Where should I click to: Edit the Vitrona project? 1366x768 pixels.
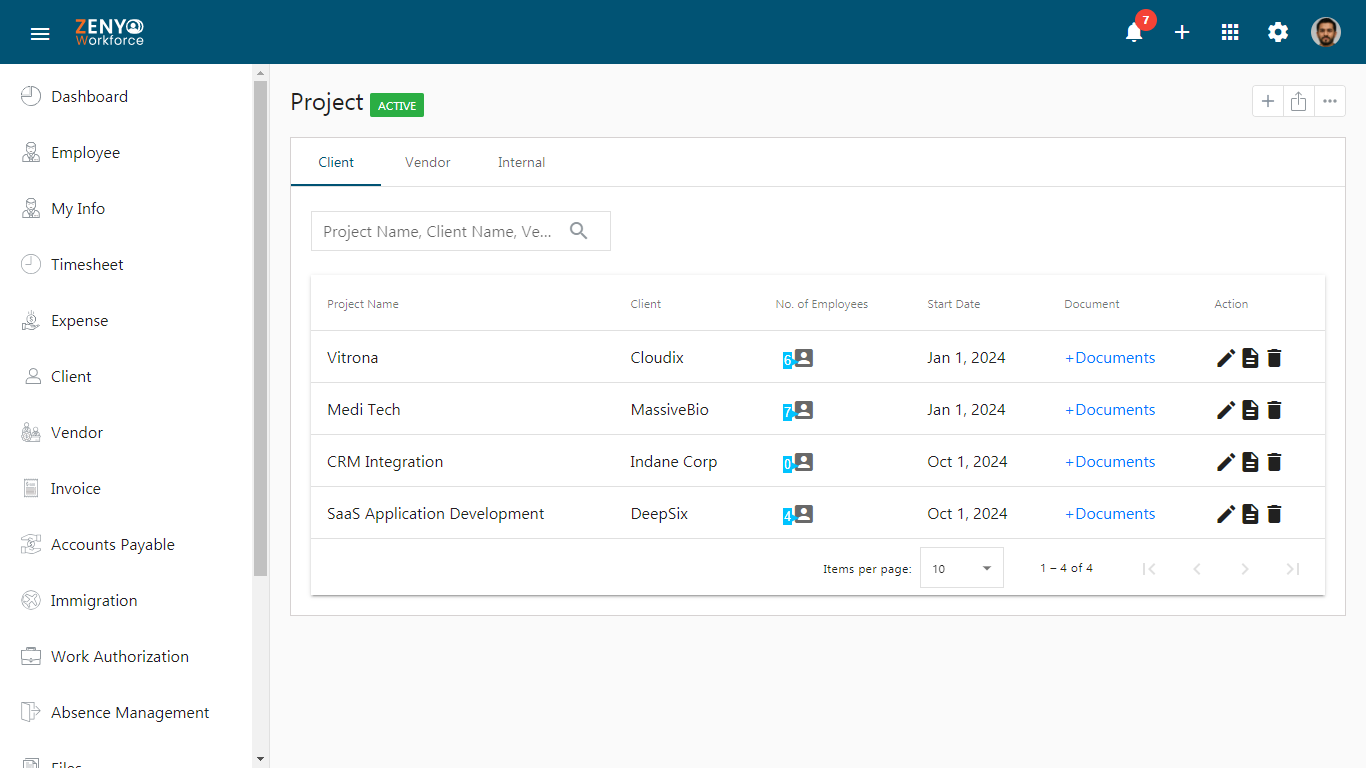[x=1226, y=358]
